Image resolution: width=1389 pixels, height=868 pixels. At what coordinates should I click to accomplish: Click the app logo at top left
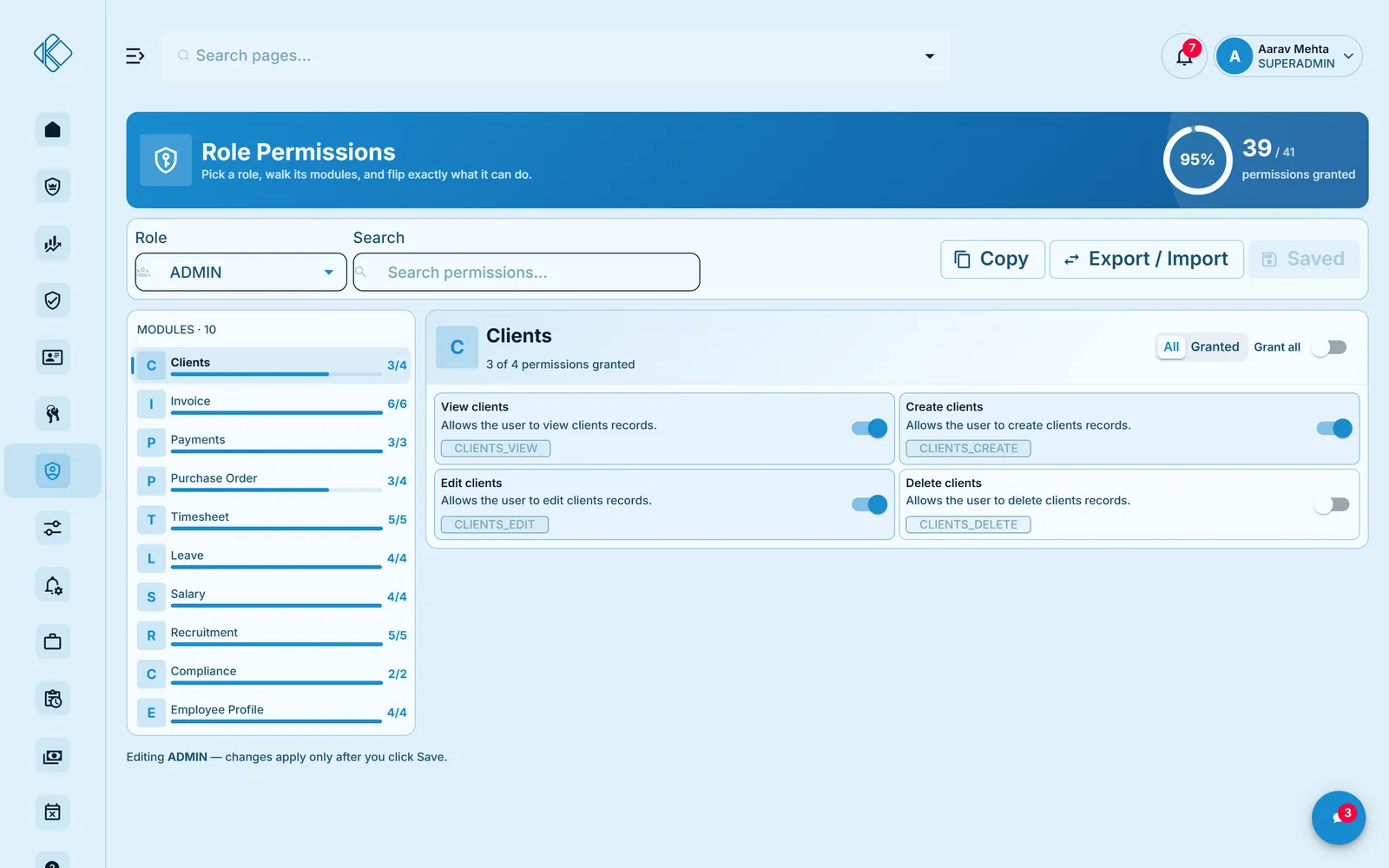coord(53,53)
